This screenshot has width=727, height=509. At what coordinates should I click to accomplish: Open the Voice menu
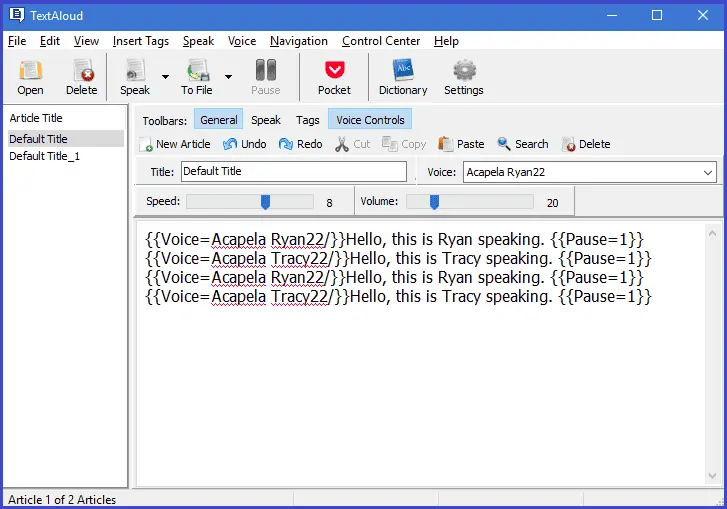[242, 41]
